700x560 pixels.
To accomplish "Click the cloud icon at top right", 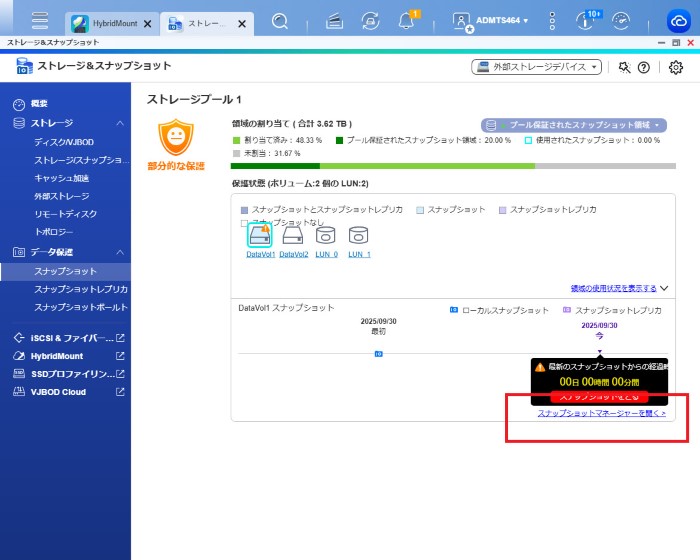I will (x=678, y=21).
